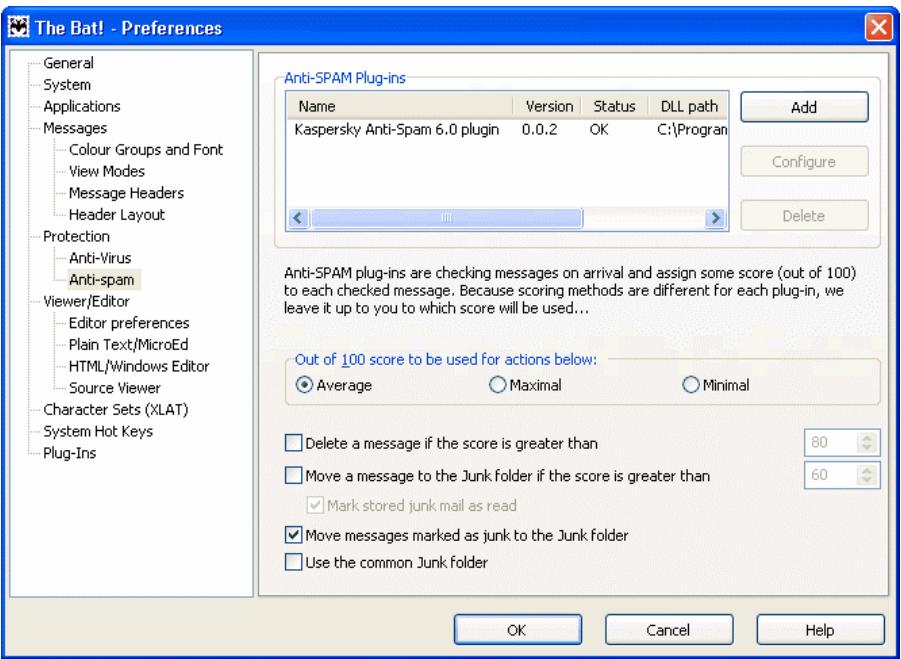Enable Move a message to Junk folder checkbox
Viewport: 901px width, 659px height.
click(294, 475)
